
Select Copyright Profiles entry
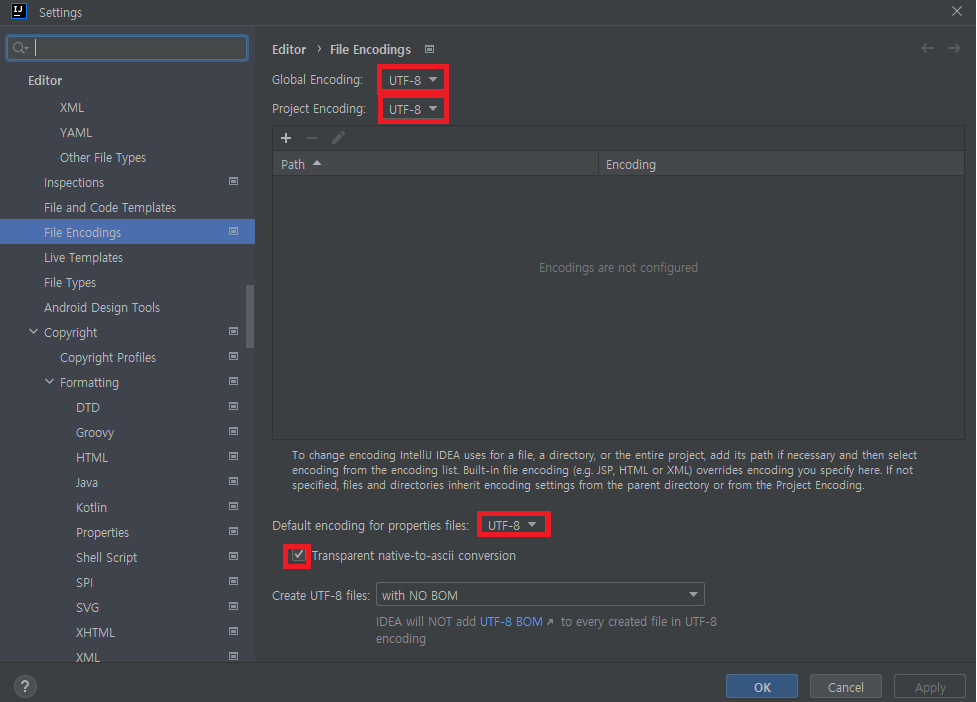[108, 358]
